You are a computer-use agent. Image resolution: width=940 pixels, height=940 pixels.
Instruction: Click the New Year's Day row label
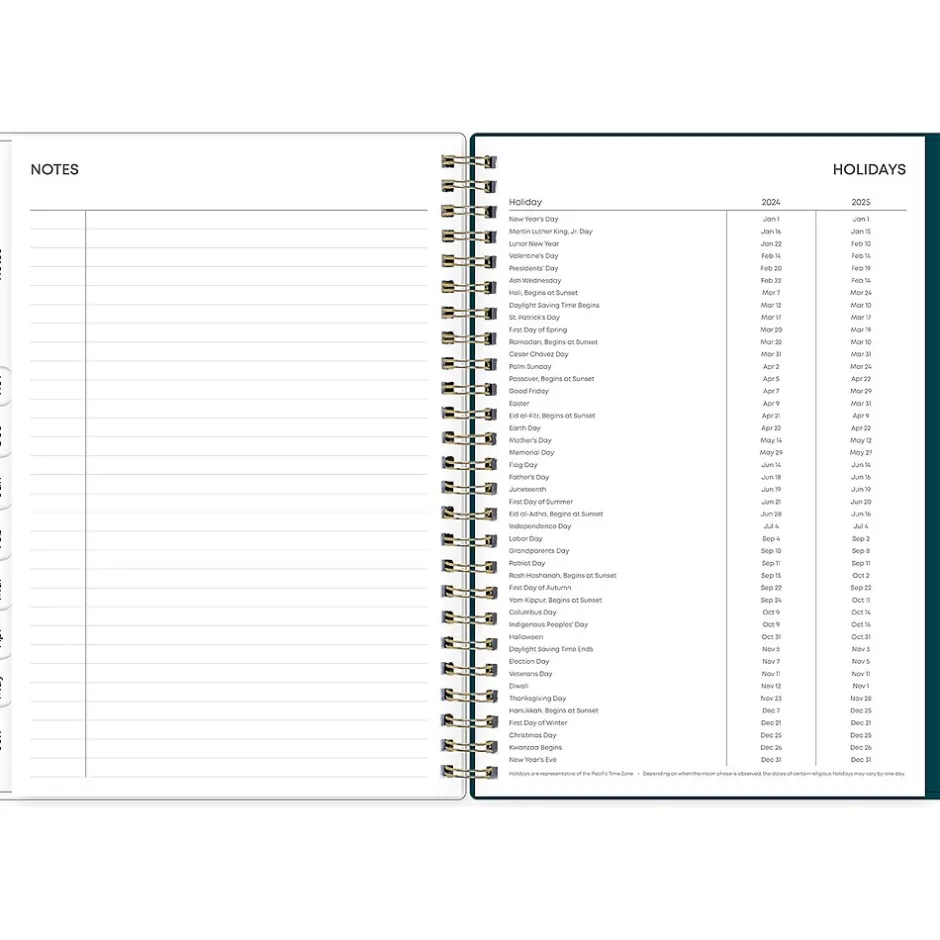[x=533, y=219]
